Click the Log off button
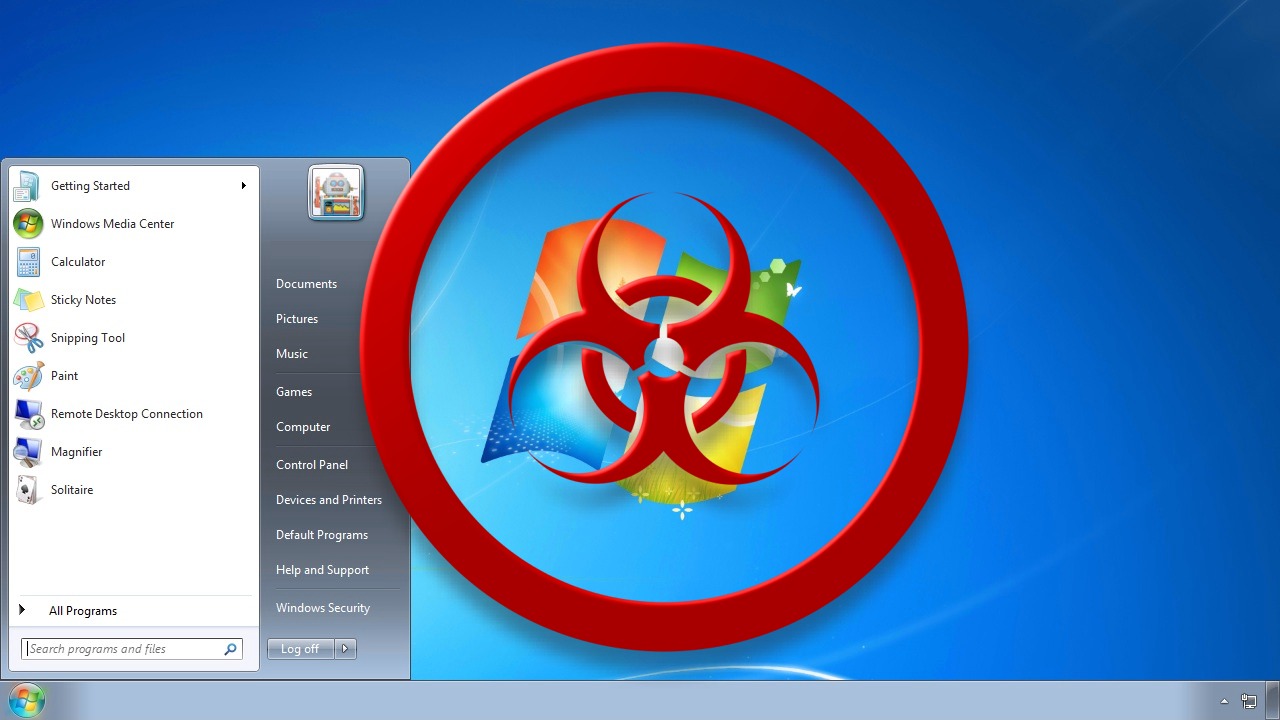This screenshot has height=720, width=1280. [x=300, y=649]
